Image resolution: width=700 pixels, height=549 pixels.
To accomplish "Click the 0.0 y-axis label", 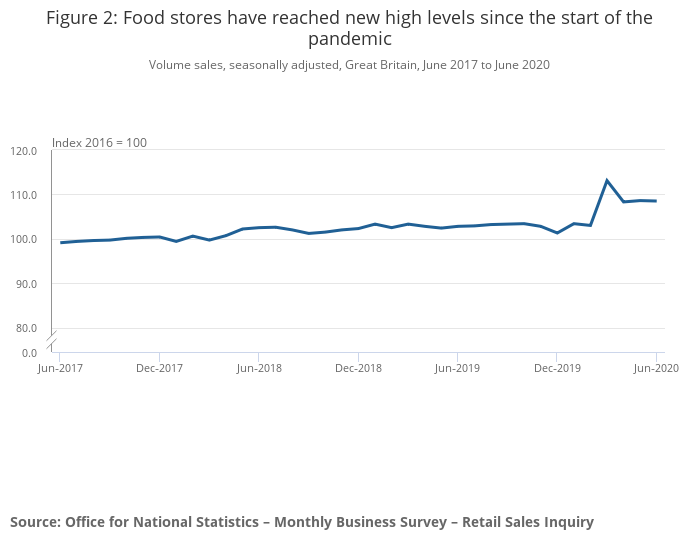I will point(30,352).
